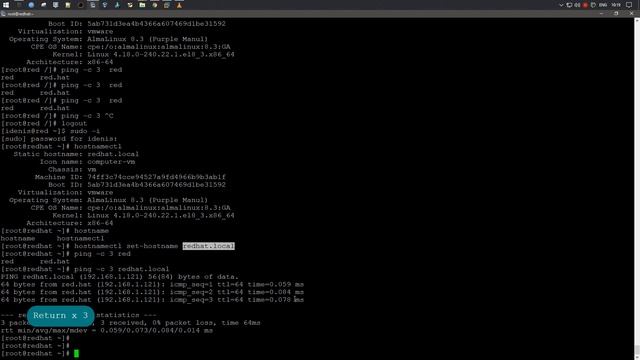Open the system tray clock
The width and height of the screenshot is (640, 360).
pos(616,5)
